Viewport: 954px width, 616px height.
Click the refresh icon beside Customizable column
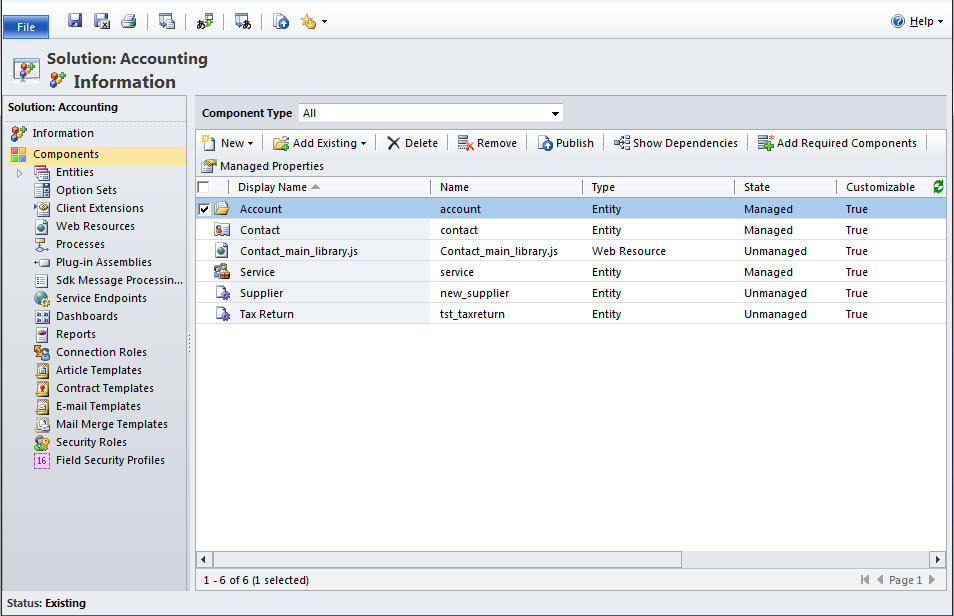click(937, 187)
